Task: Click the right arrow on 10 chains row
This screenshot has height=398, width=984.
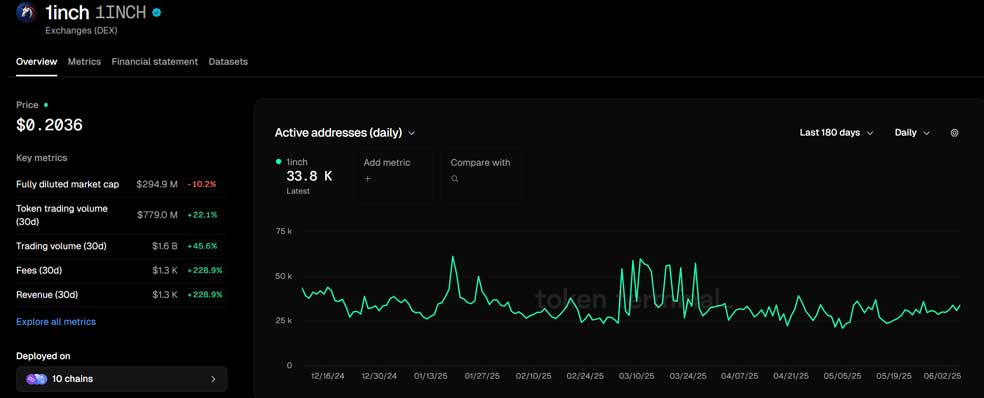Action: point(213,379)
